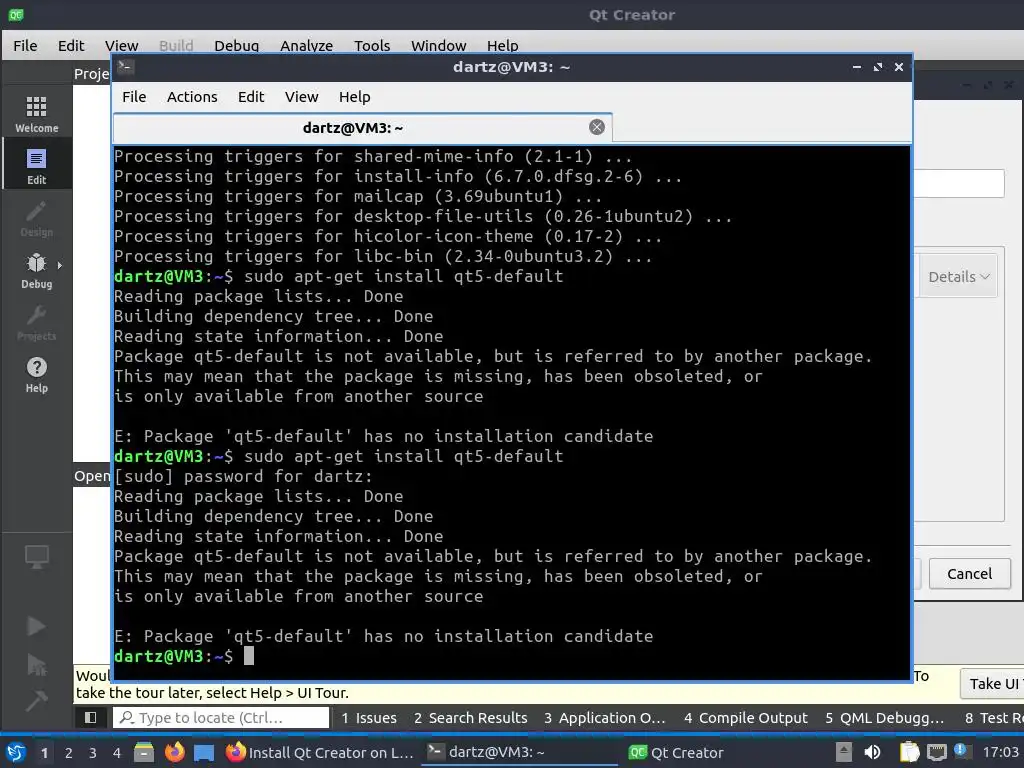Open terminal Actions menu
Screen dimensions: 1024x768
tap(192, 97)
